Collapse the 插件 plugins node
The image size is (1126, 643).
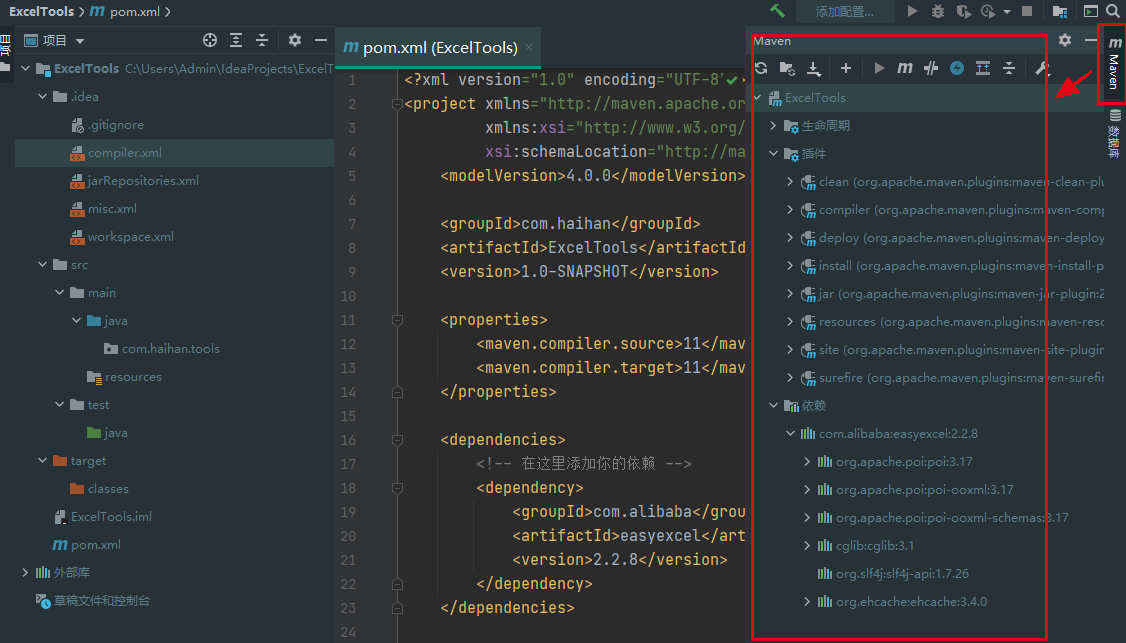[773, 154]
